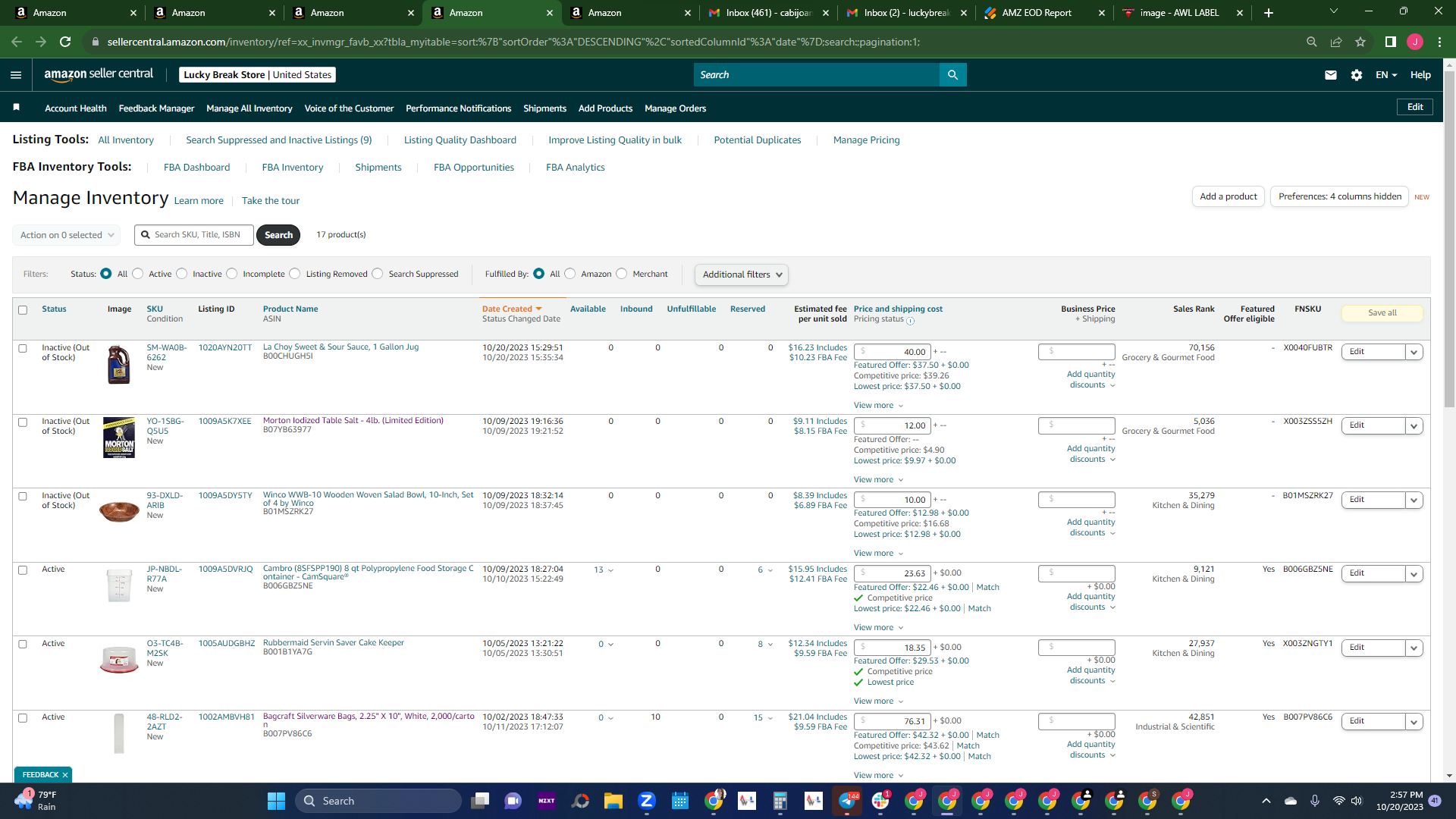
Task: Open Telegram from the taskbar
Action: (x=847, y=801)
